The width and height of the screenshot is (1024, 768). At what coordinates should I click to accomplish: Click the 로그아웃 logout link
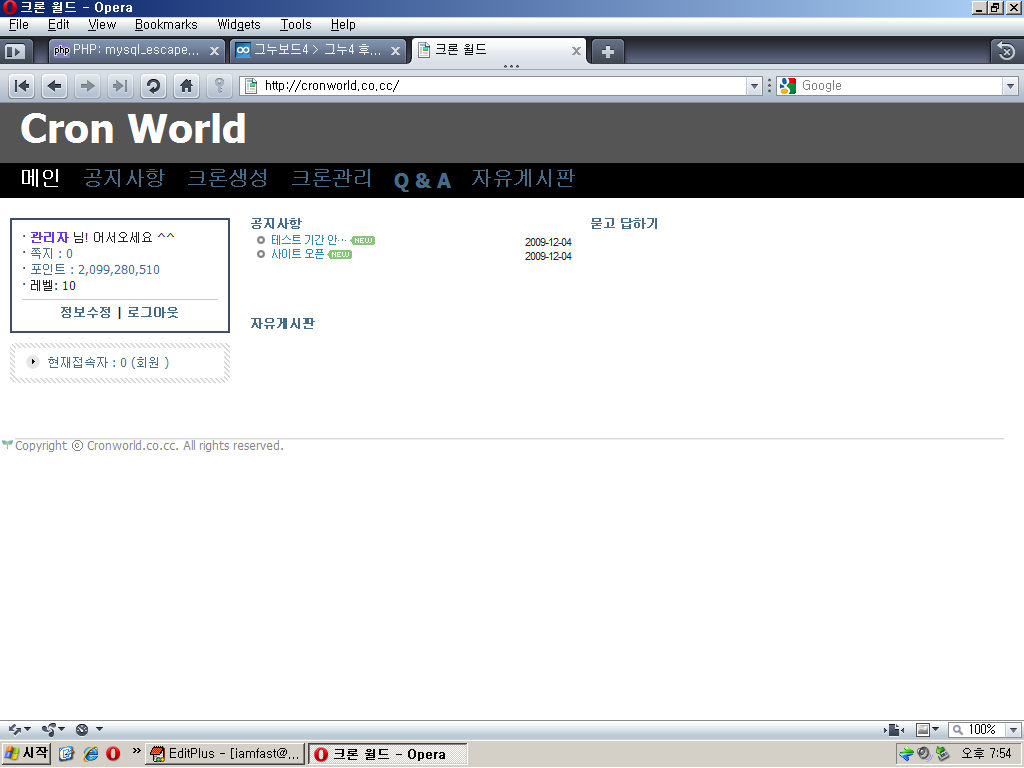coord(153,313)
